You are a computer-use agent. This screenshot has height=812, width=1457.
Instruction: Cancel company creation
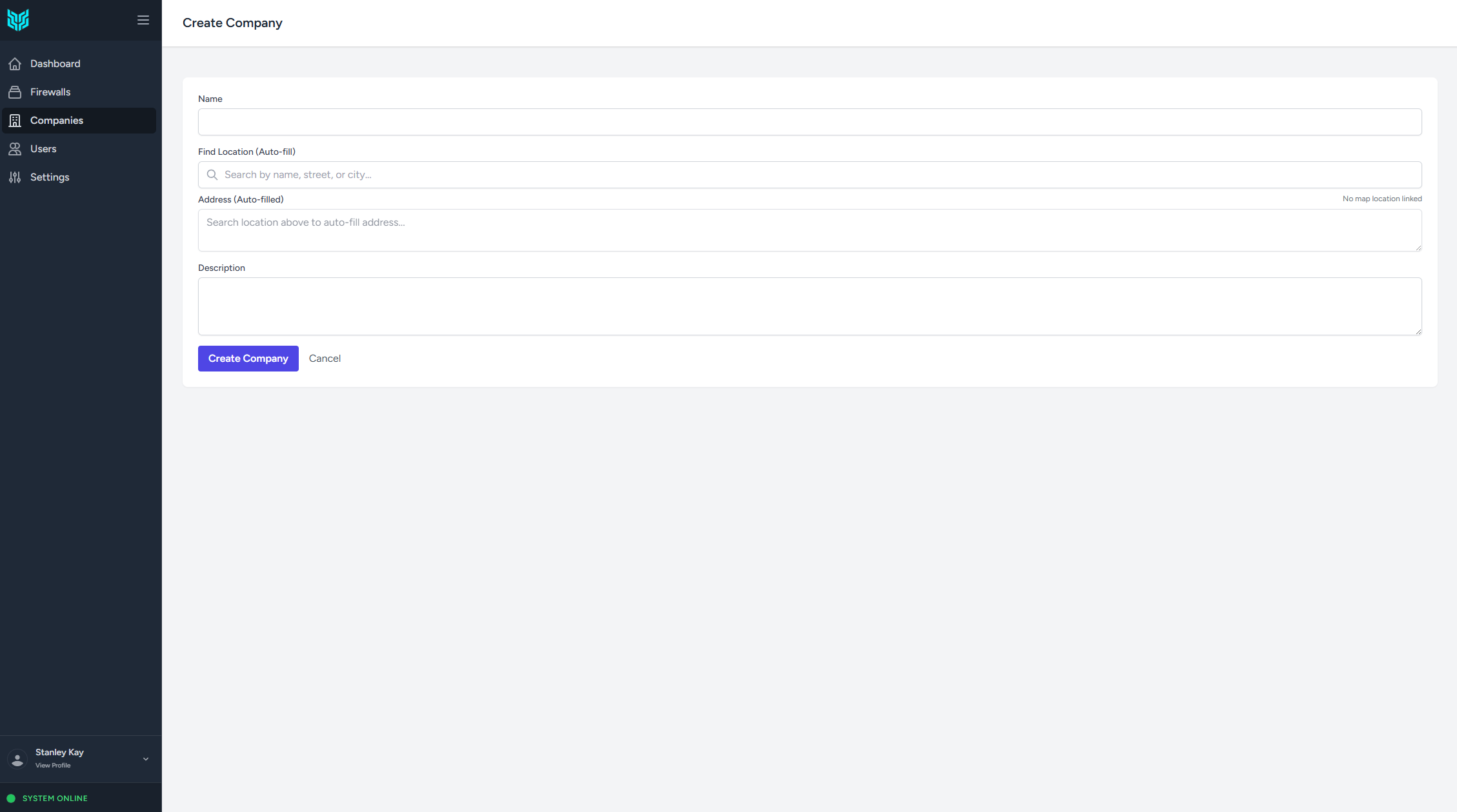point(325,359)
